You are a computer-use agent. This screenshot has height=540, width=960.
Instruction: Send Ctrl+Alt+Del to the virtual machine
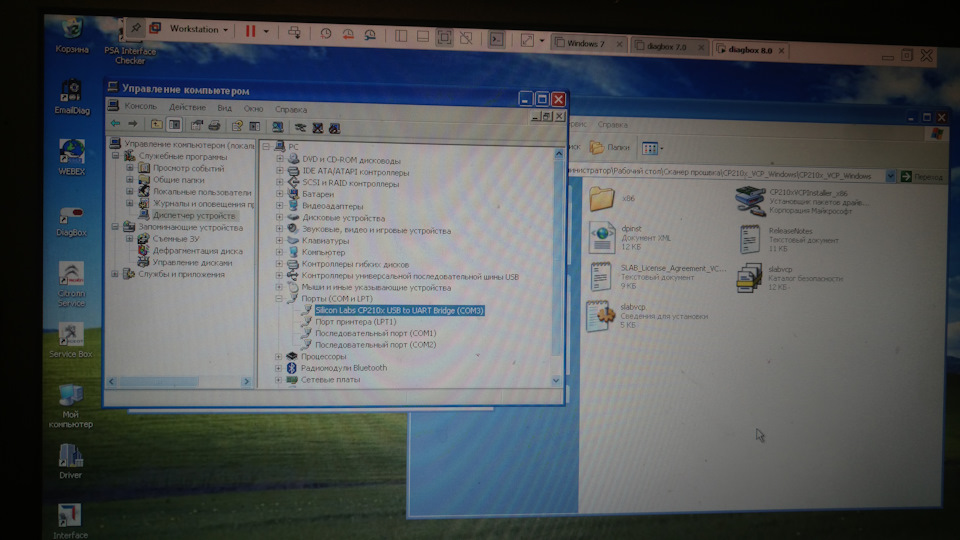click(294, 32)
